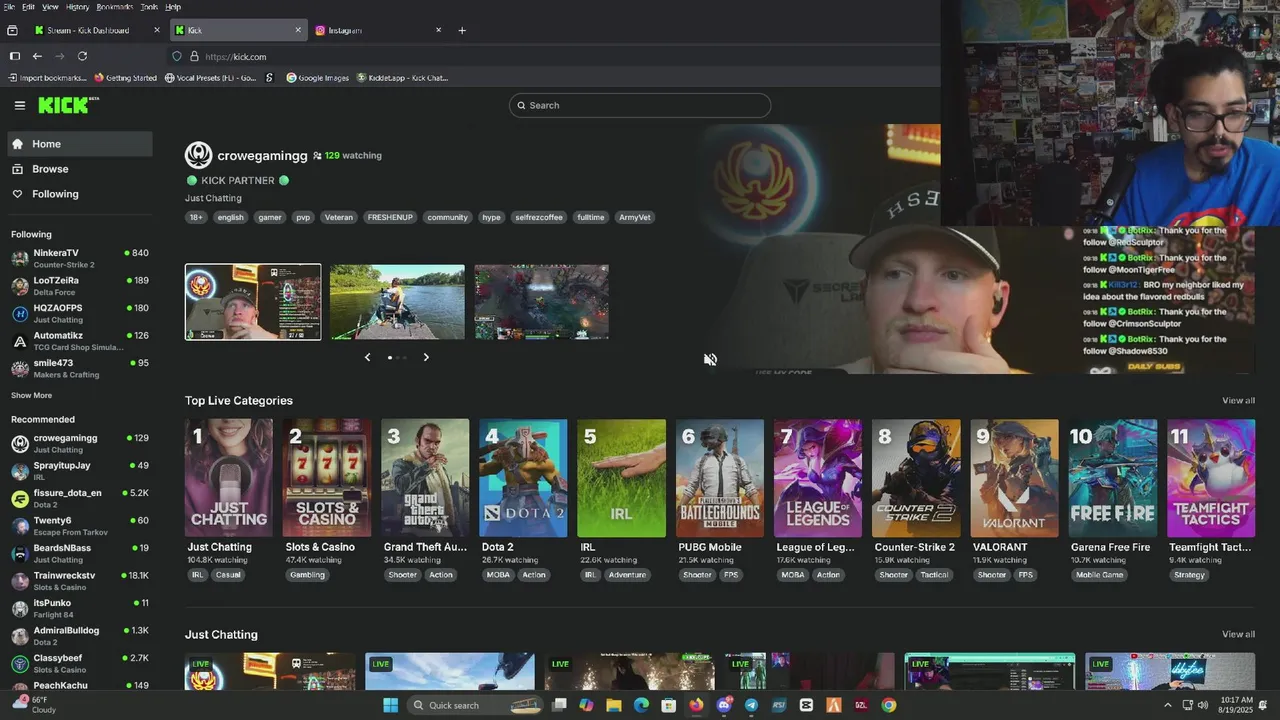Screen dimensions: 1280x720
Task: Open Home in the sidebar
Action: [80, 144]
